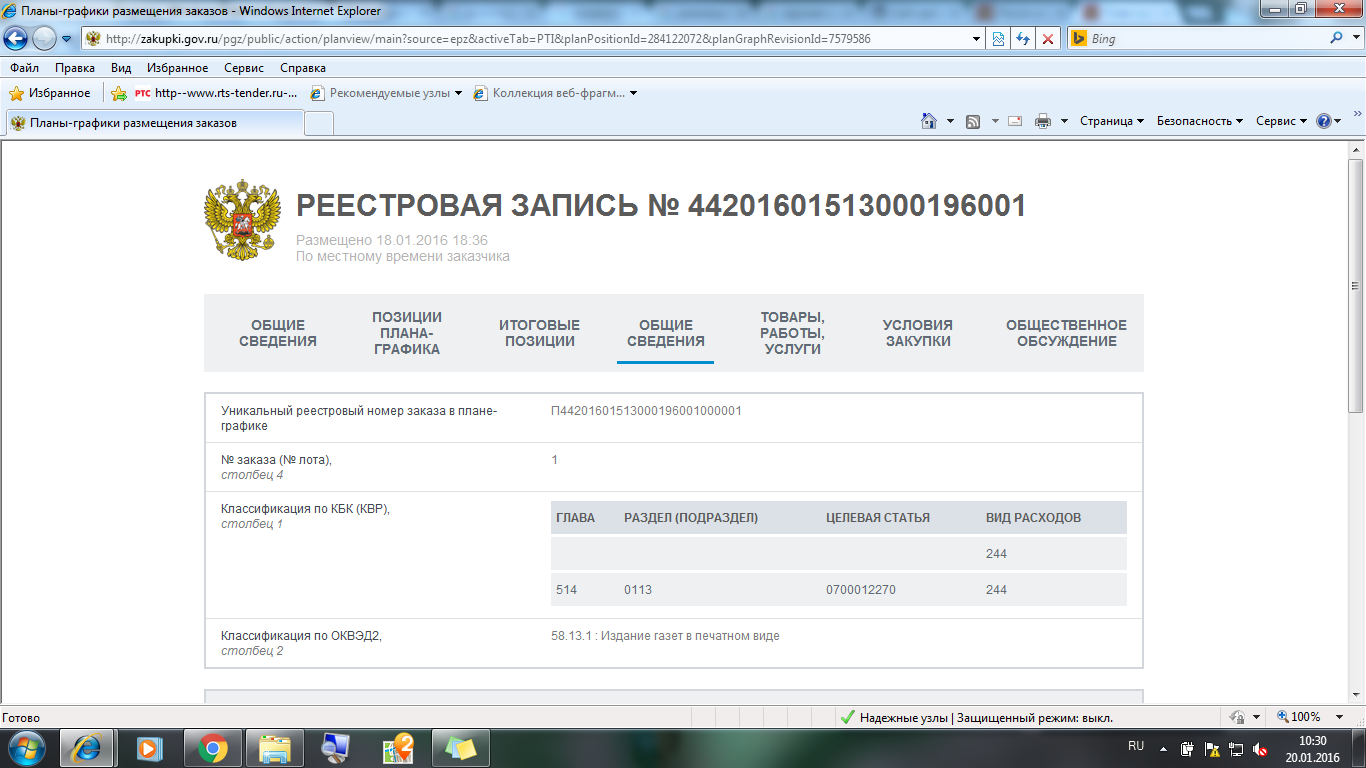Expand the address bar history dropdown
This screenshot has height=768, width=1366.
click(977, 39)
